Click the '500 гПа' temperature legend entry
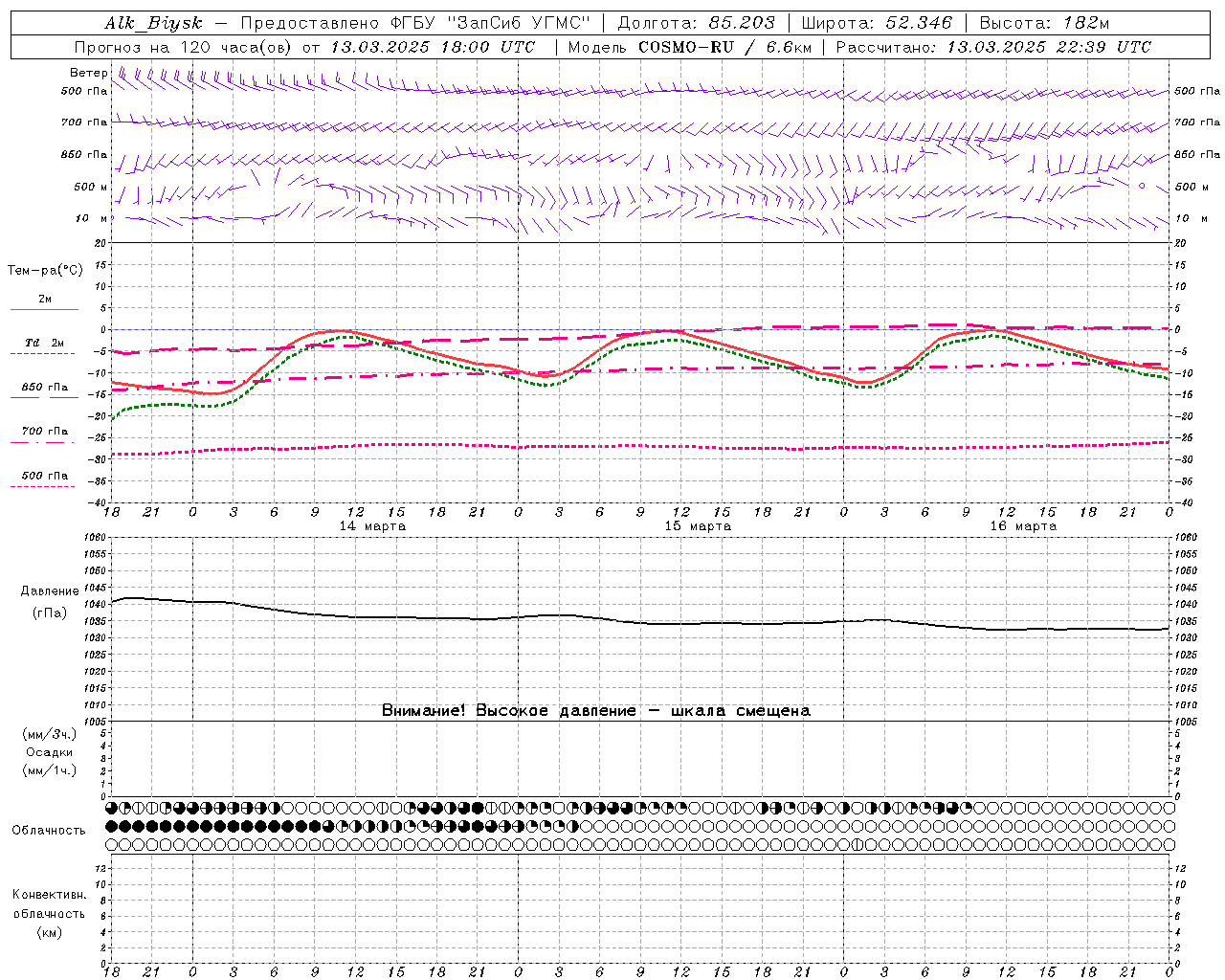 tap(45, 476)
